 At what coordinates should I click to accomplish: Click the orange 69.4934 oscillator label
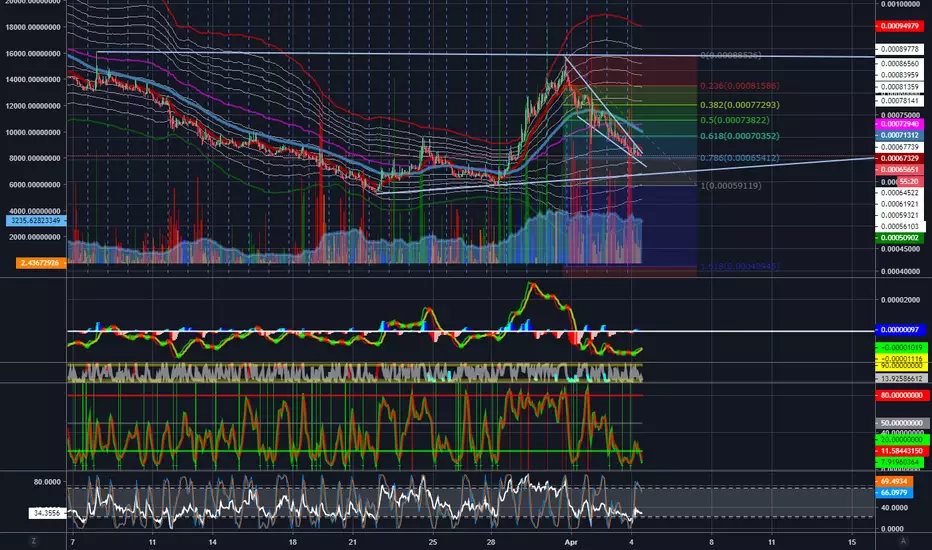point(893,481)
